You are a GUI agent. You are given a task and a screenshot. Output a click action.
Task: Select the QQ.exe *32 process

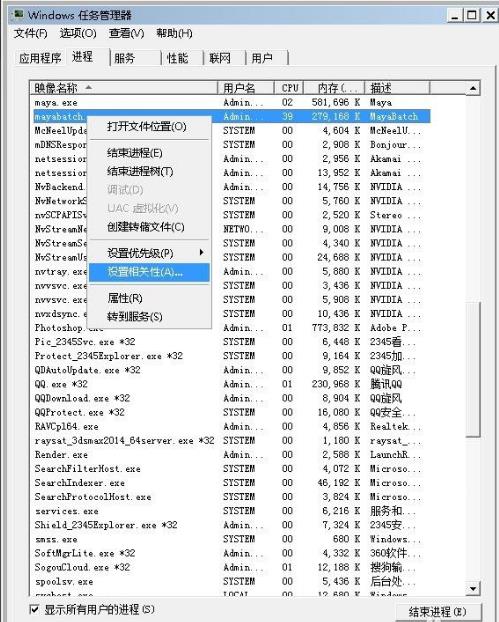[230, 384]
